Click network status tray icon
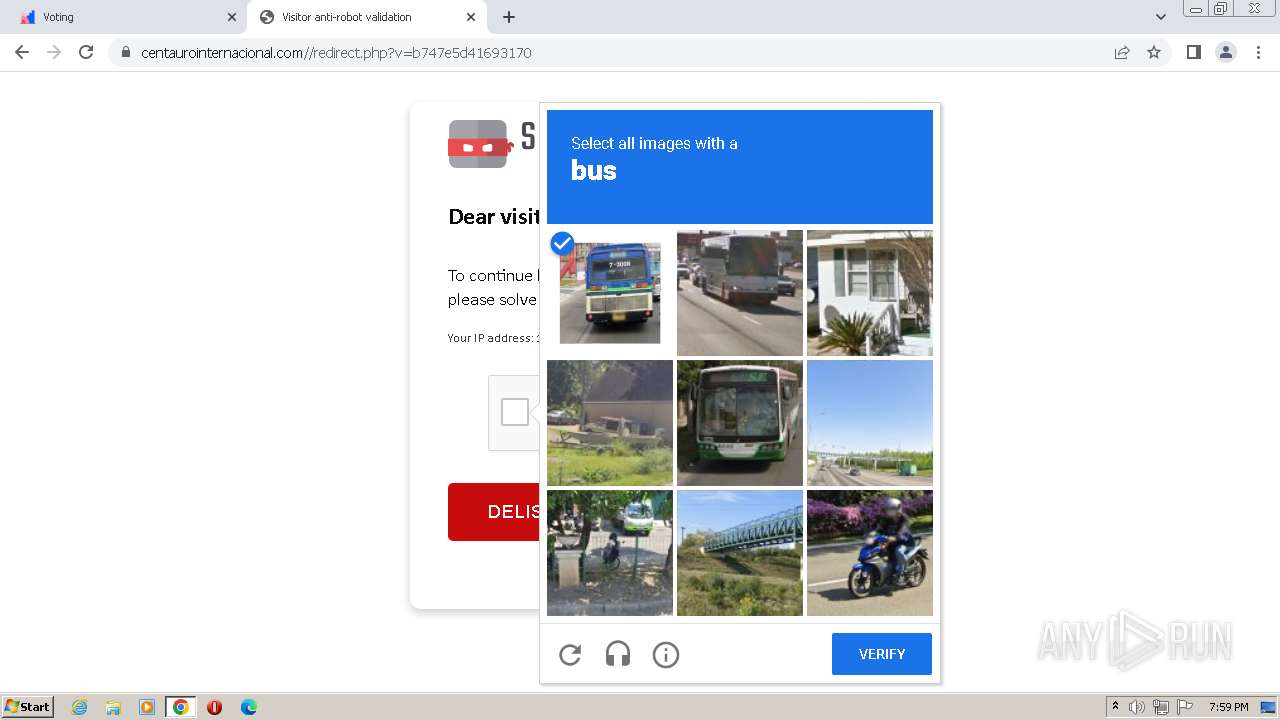1280x720 pixels. [1161, 707]
